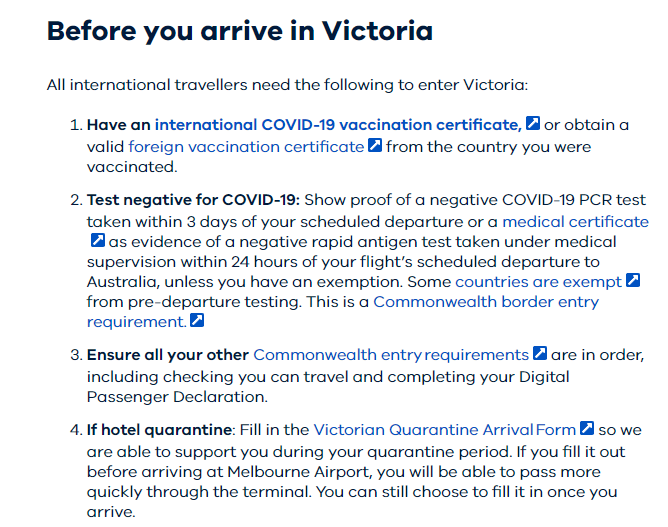Click the "Ensure all your other" bold text
Image resolution: width=668 pixels, height=527 pixels.
pos(167,355)
